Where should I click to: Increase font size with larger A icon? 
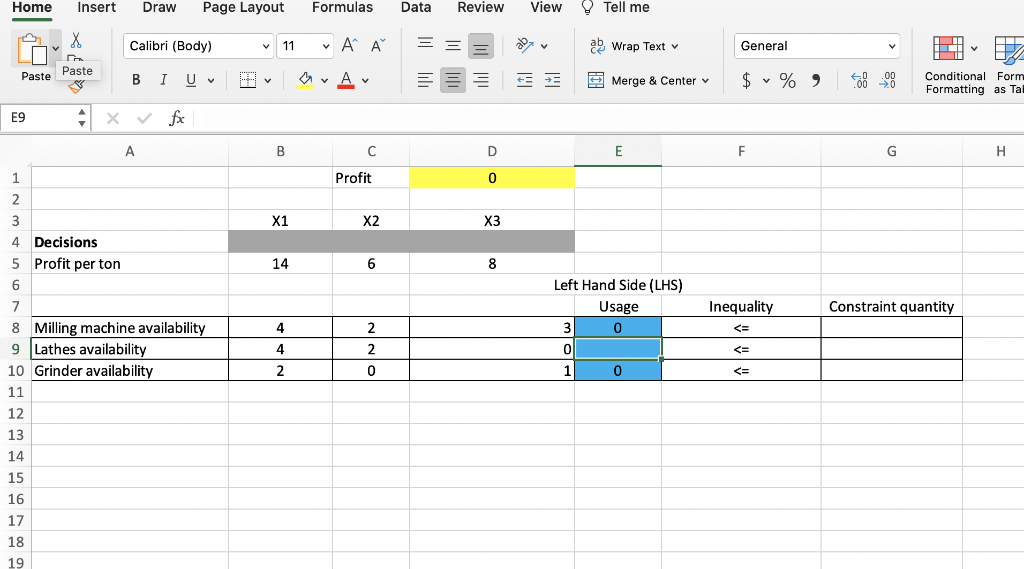click(x=349, y=45)
